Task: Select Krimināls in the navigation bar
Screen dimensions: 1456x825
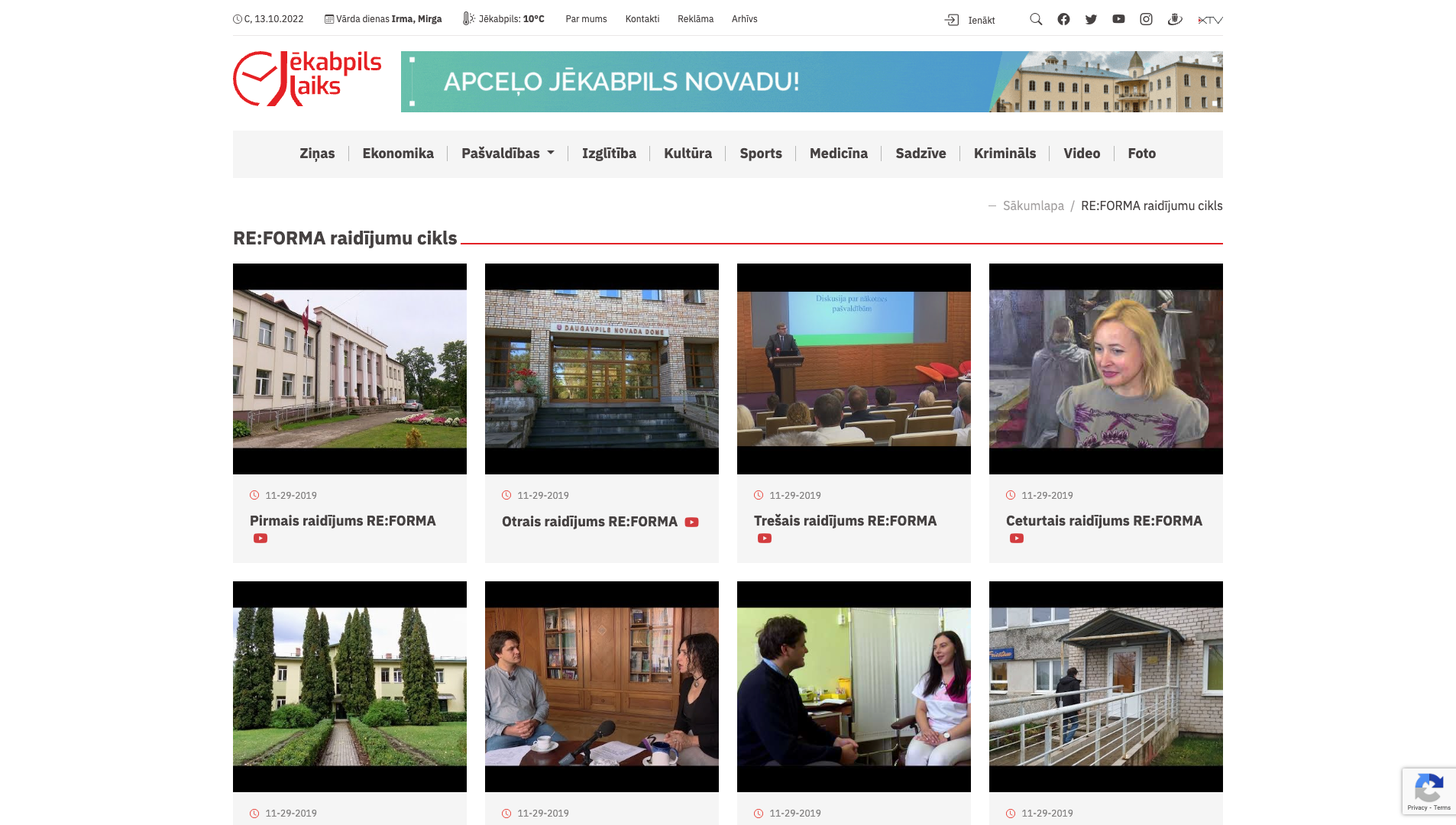Action: [x=1005, y=154]
